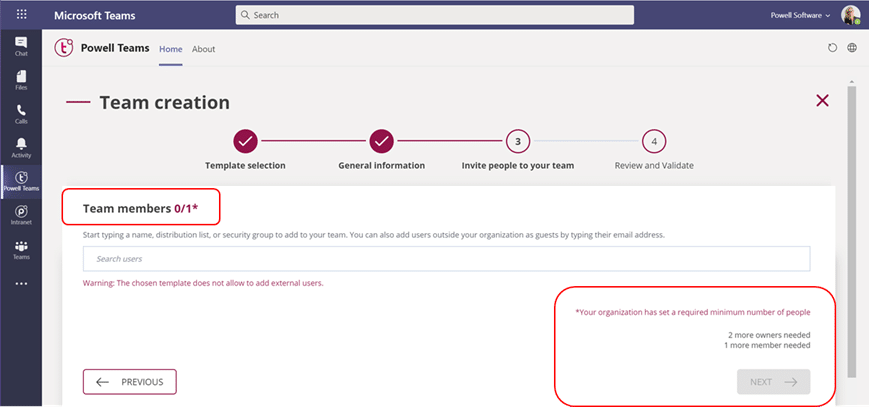Expand the Powell Software account dropdown

(800, 15)
